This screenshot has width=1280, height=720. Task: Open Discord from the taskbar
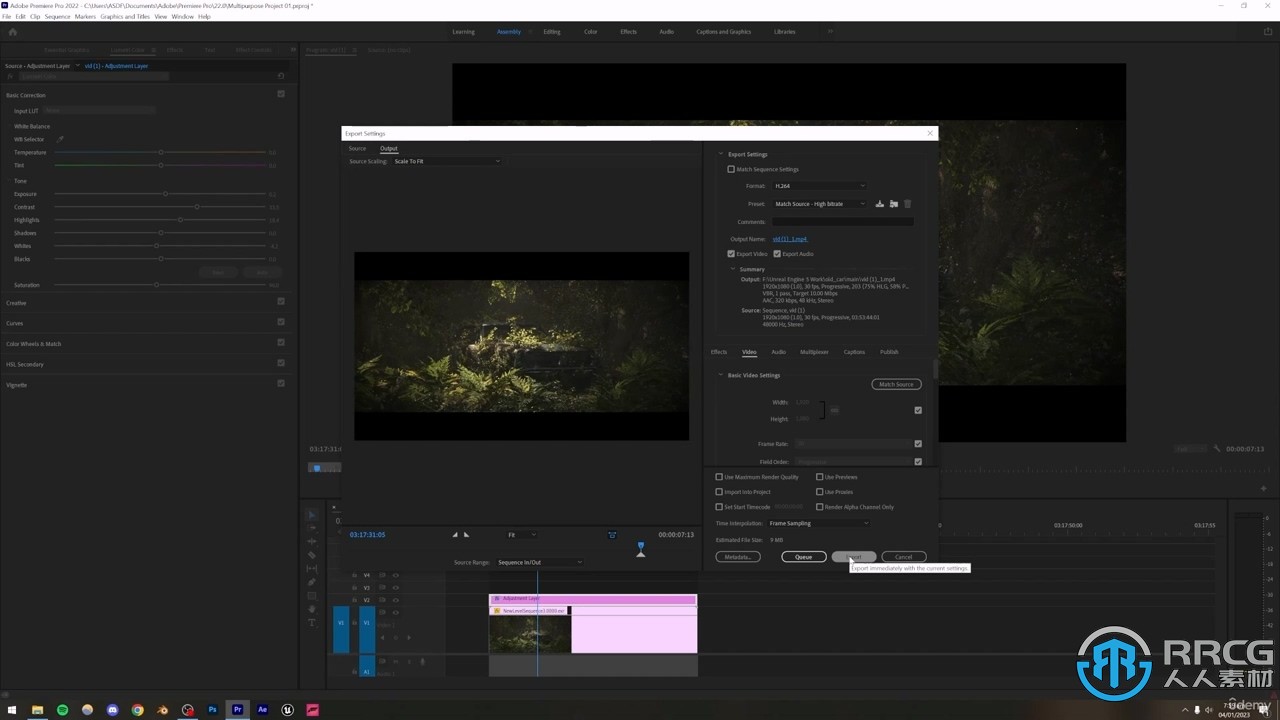pos(113,710)
